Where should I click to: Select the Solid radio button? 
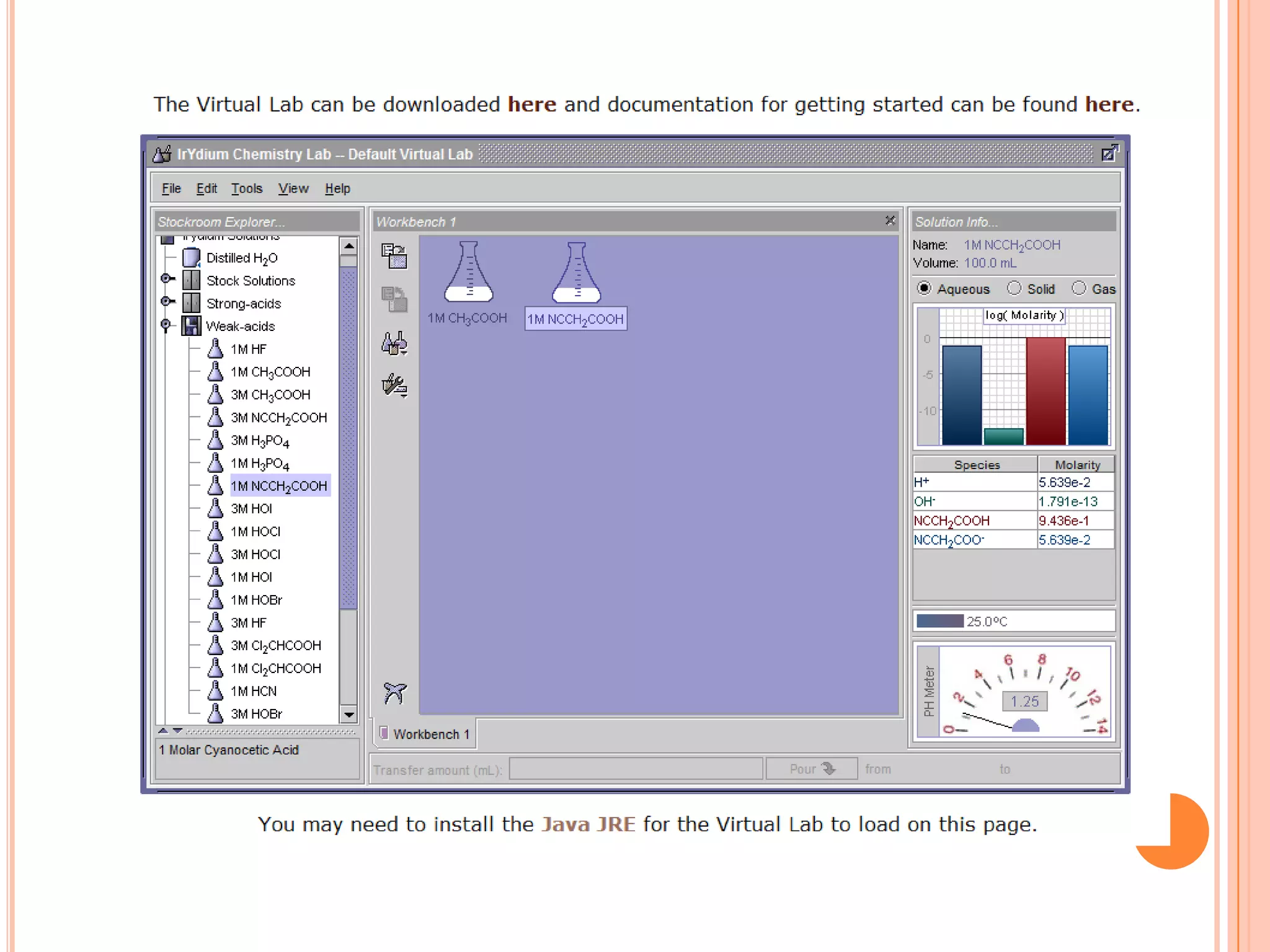pos(1014,288)
